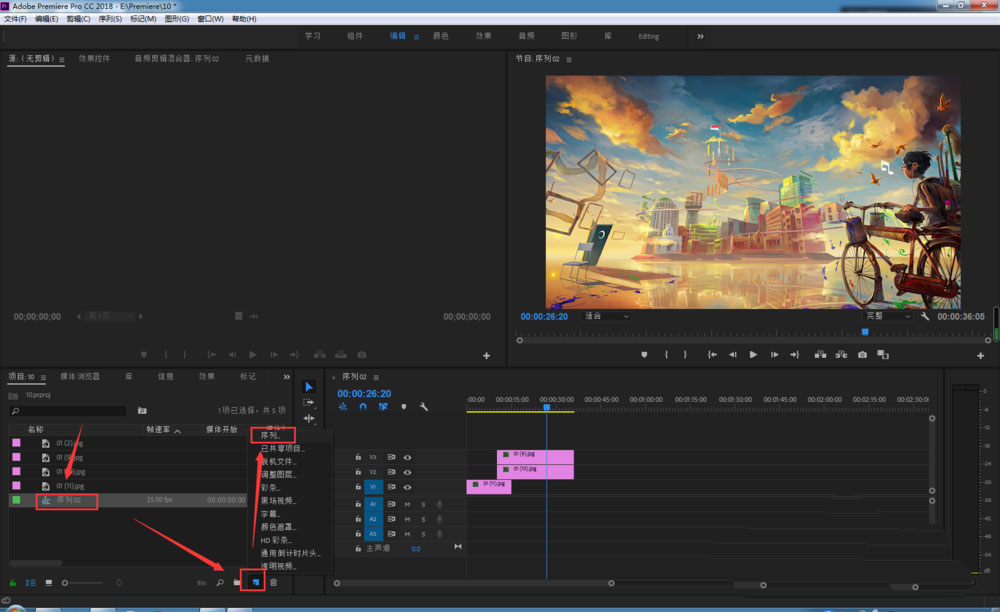Toggle the project writable lock icon
Viewport: 1000px width, 612px height.
pos(12,583)
